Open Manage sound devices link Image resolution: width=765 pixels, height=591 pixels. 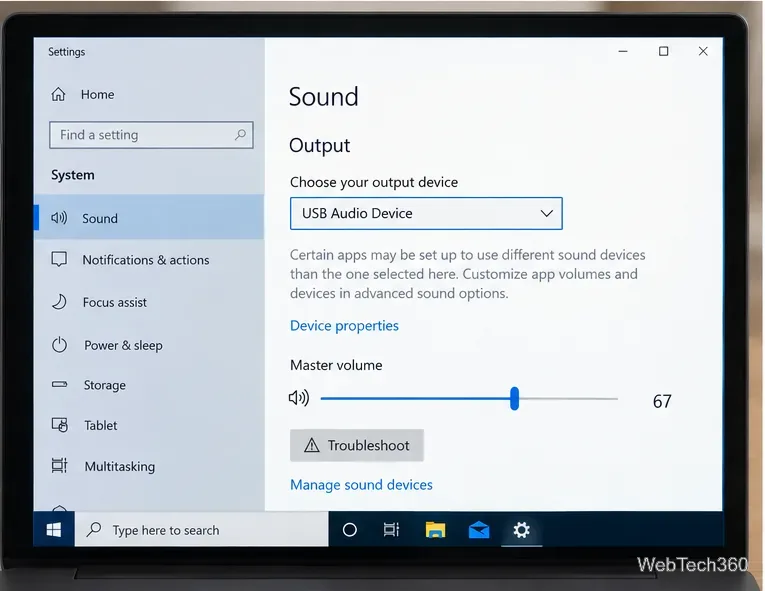click(x=362, y=485)
